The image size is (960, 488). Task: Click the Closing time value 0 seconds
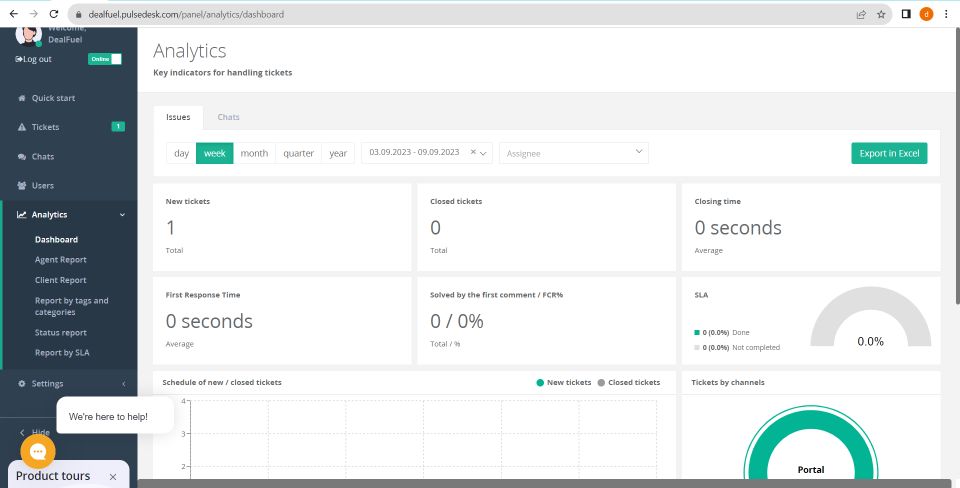point(738,228)
